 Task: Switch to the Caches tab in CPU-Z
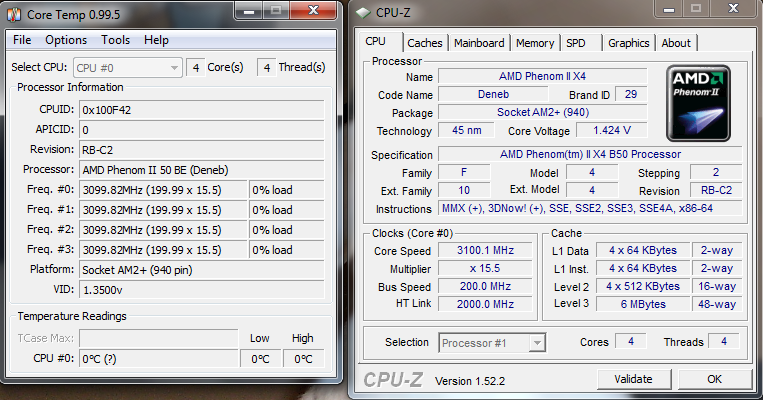[x=425, y=43]
